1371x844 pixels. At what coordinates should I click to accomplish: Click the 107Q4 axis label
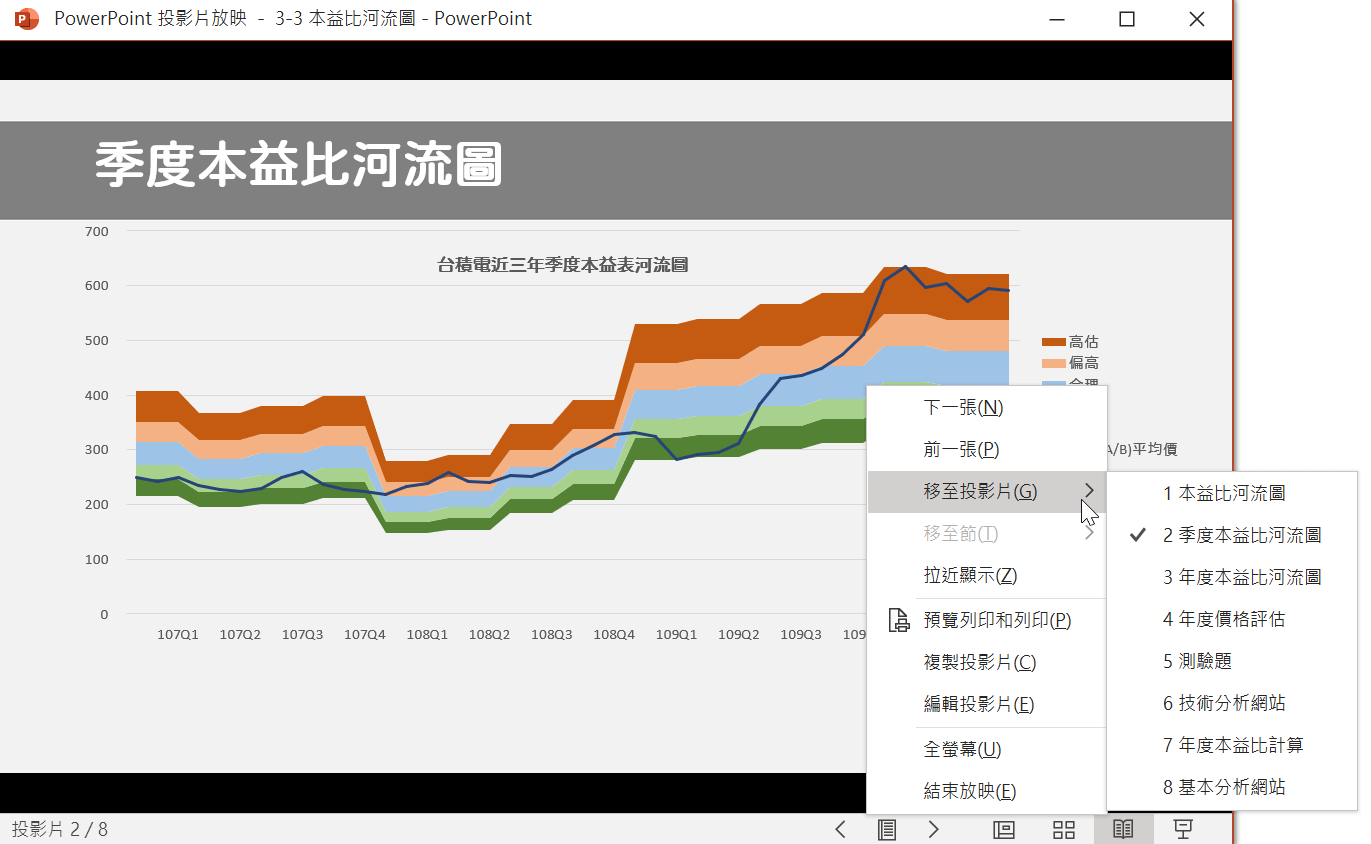pyautogui.click(x=365, y=634)
